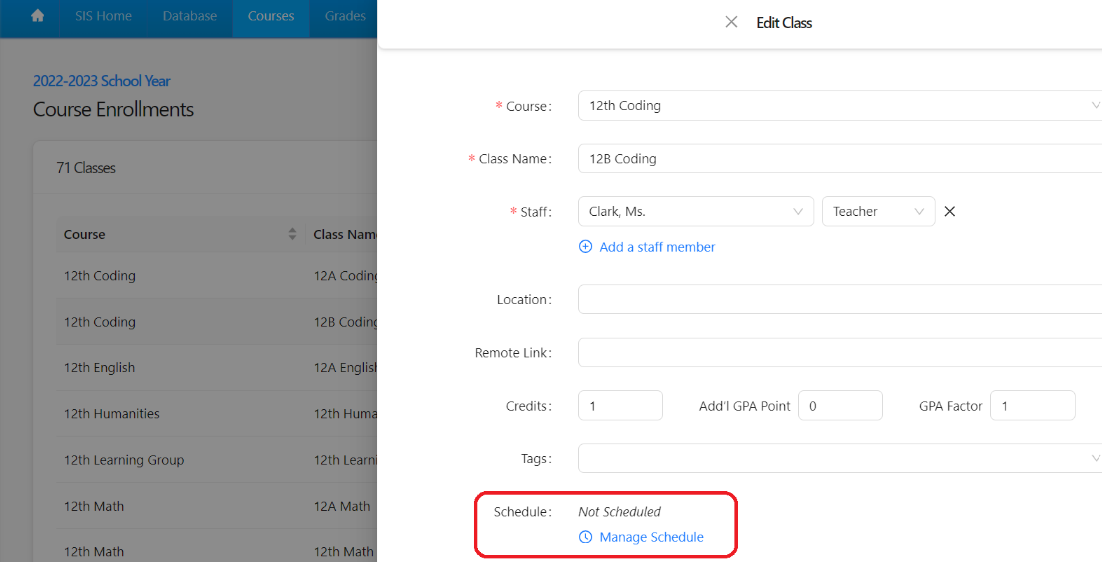Click the plus icon to add staff

pyautogui.click(x=585, y=247)
